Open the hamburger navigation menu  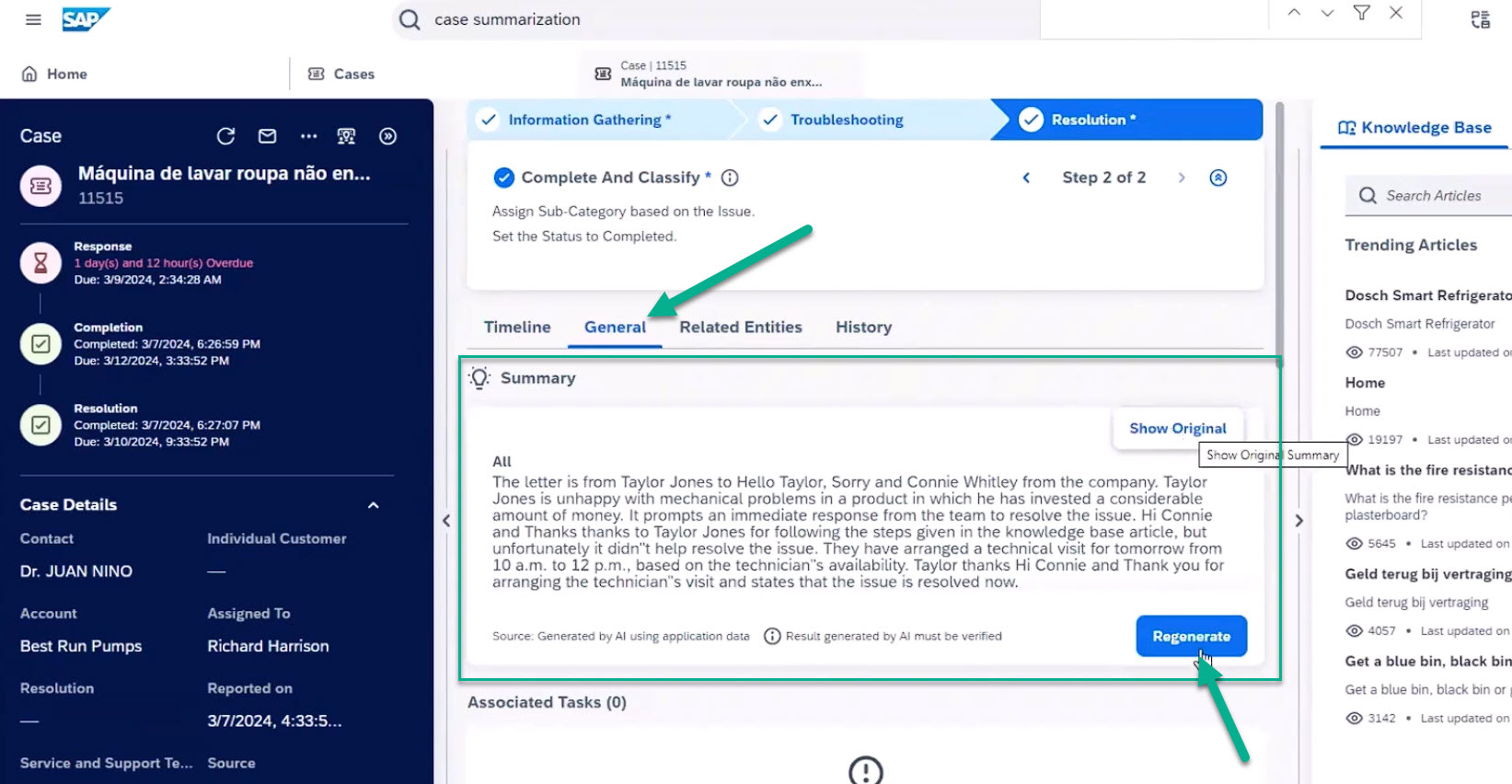click(33, 19)
